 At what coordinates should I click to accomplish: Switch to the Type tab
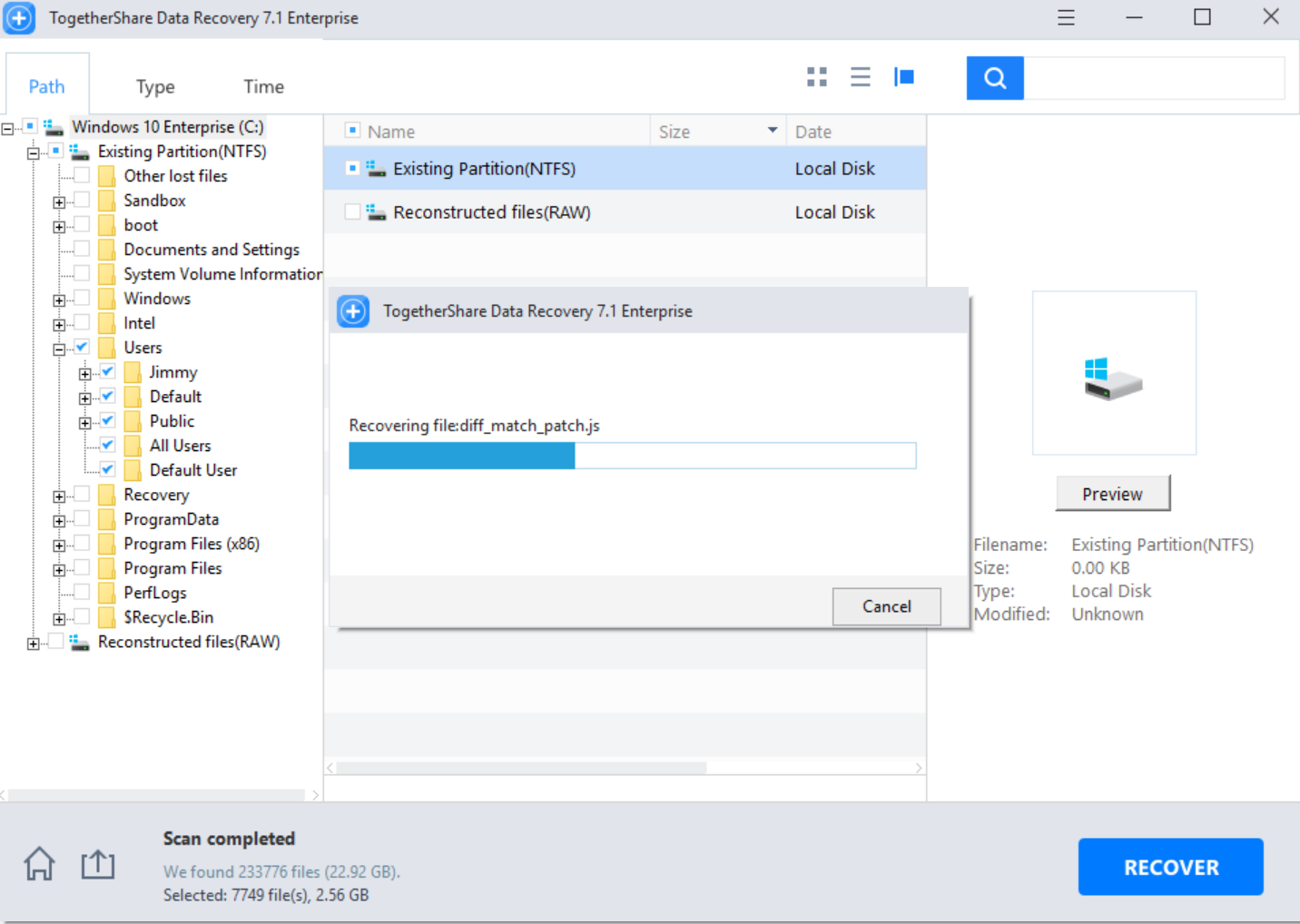point(155,86)
